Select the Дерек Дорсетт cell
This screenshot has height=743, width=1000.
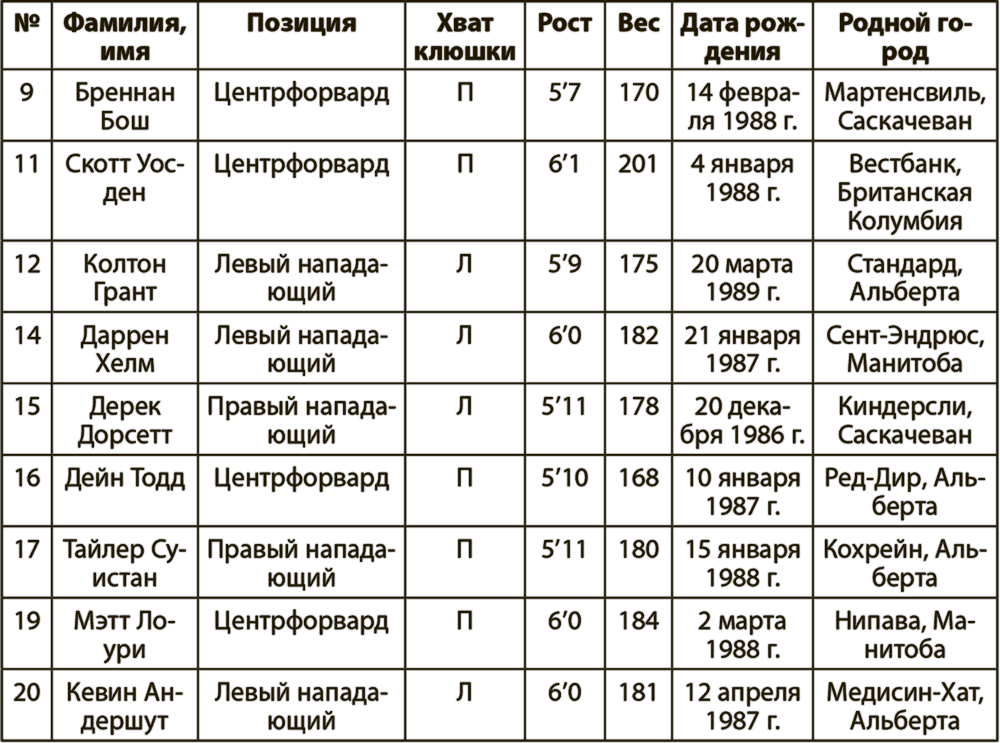coord(125,421)
